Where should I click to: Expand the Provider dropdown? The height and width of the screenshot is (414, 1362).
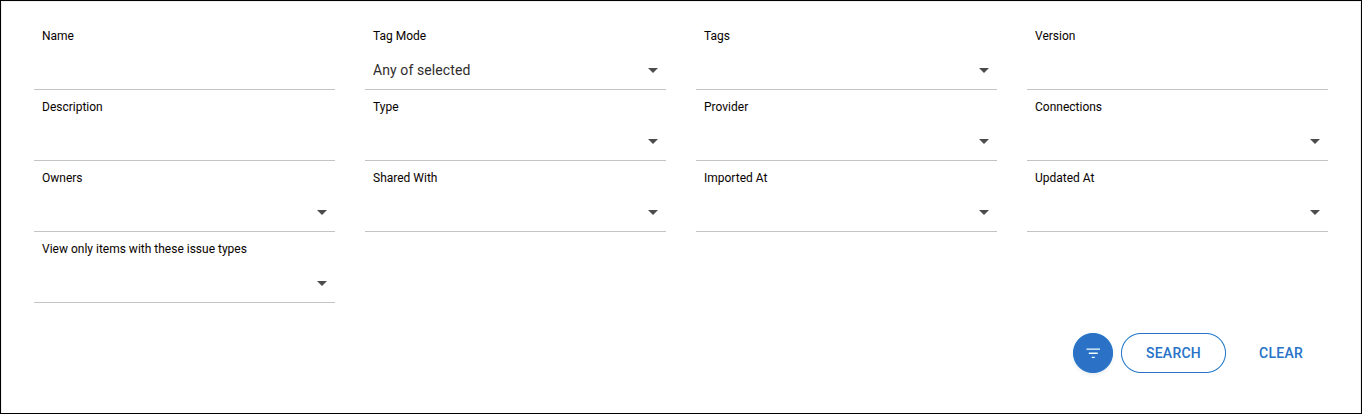click(x=984, y=142)
